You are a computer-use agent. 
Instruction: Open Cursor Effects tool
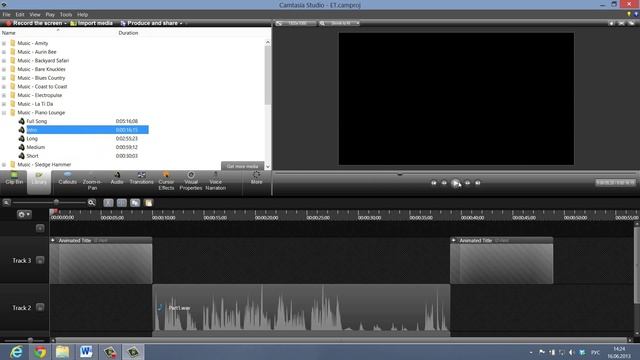[166, 182]
